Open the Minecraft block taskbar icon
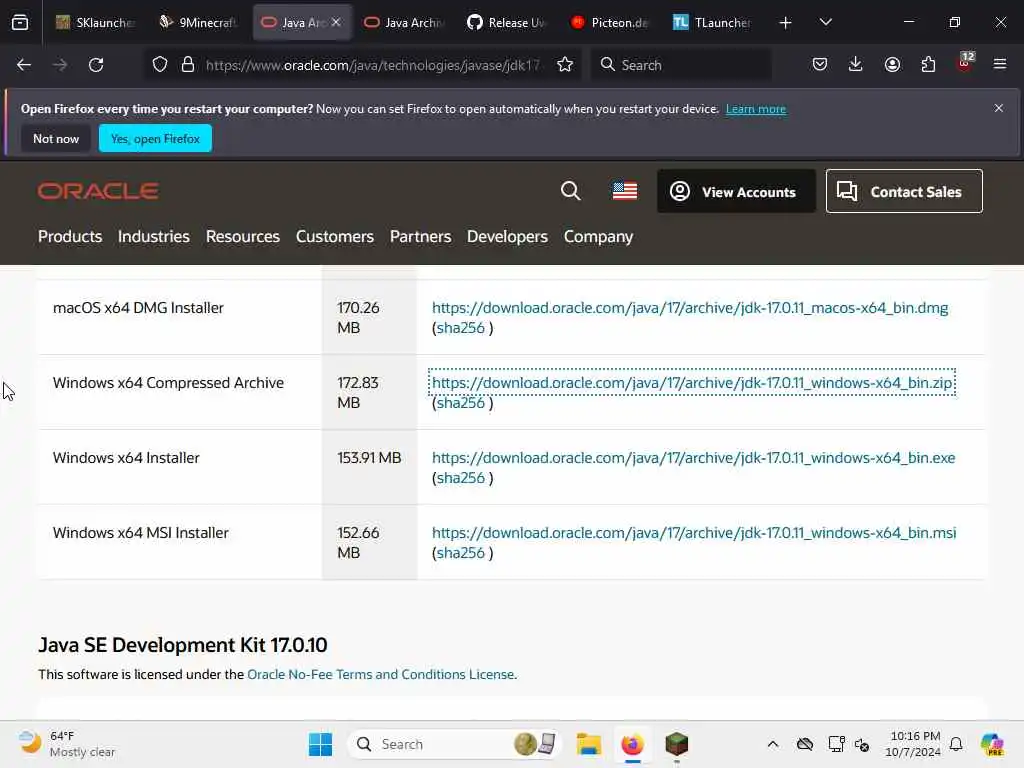 click(x=677, y=744)
